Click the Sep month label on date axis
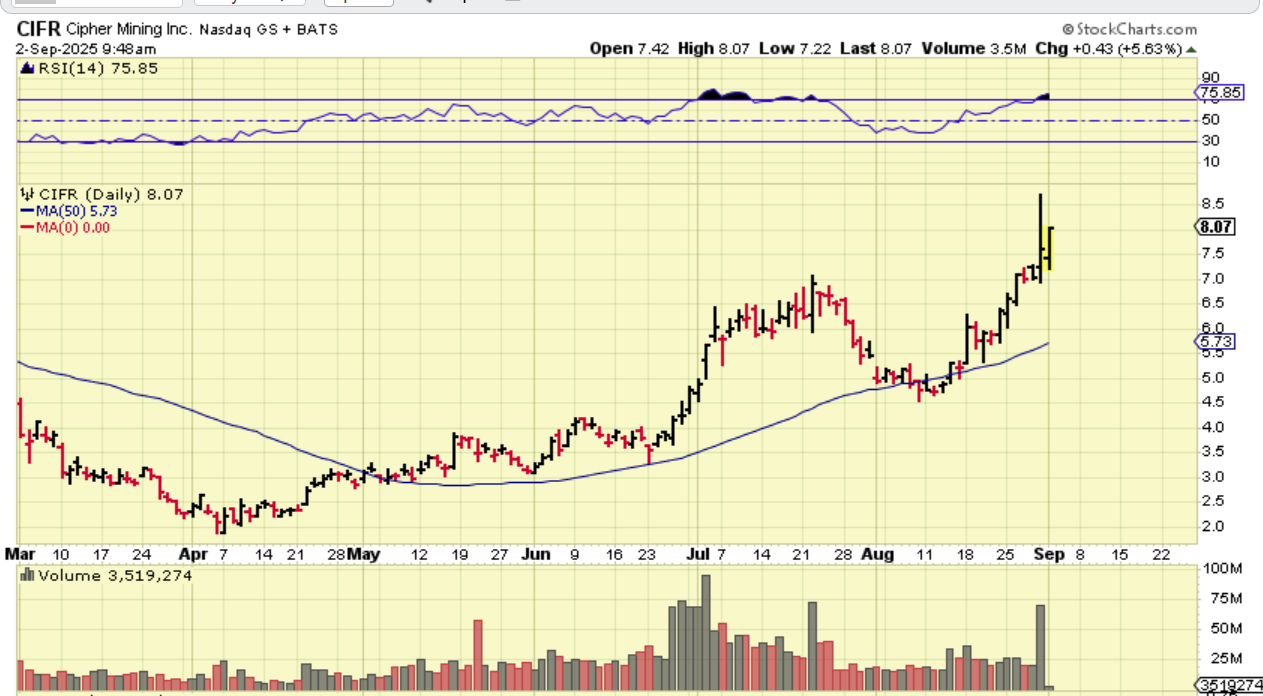1263x696 pixels. coord(1048,553)
